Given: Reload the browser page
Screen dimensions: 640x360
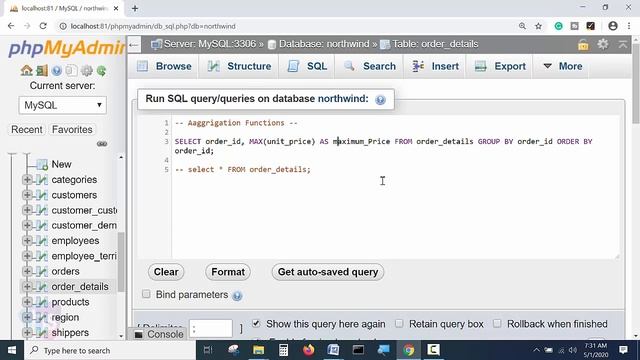Looking at the screenshot, I should [43, 26].
